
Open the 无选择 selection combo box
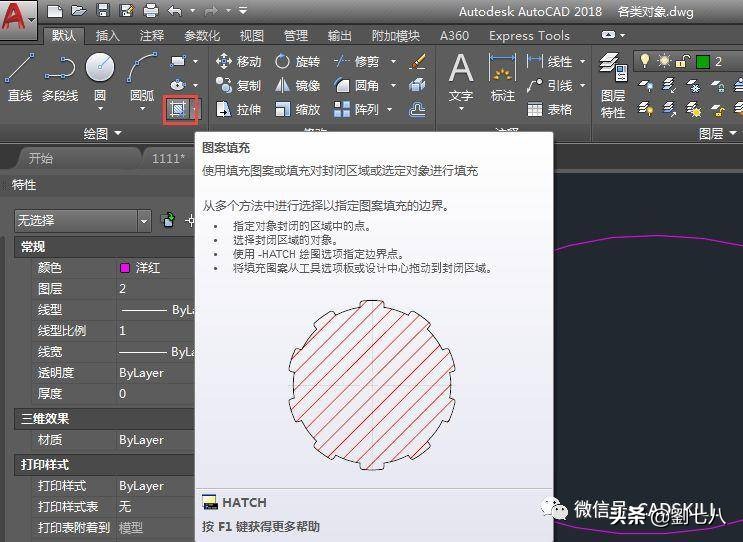(82, 220)
